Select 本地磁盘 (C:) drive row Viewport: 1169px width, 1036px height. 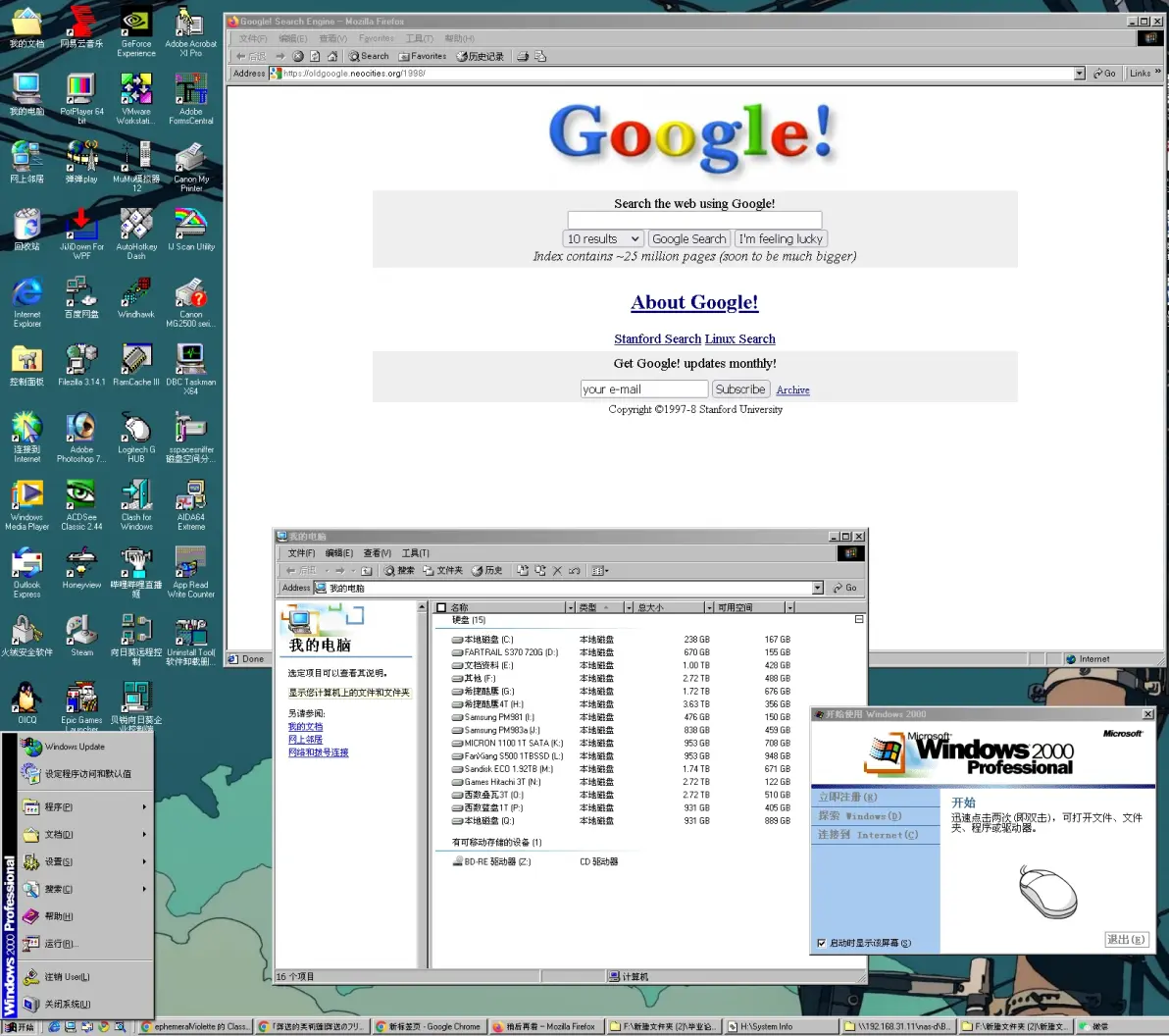pos(621,640)
